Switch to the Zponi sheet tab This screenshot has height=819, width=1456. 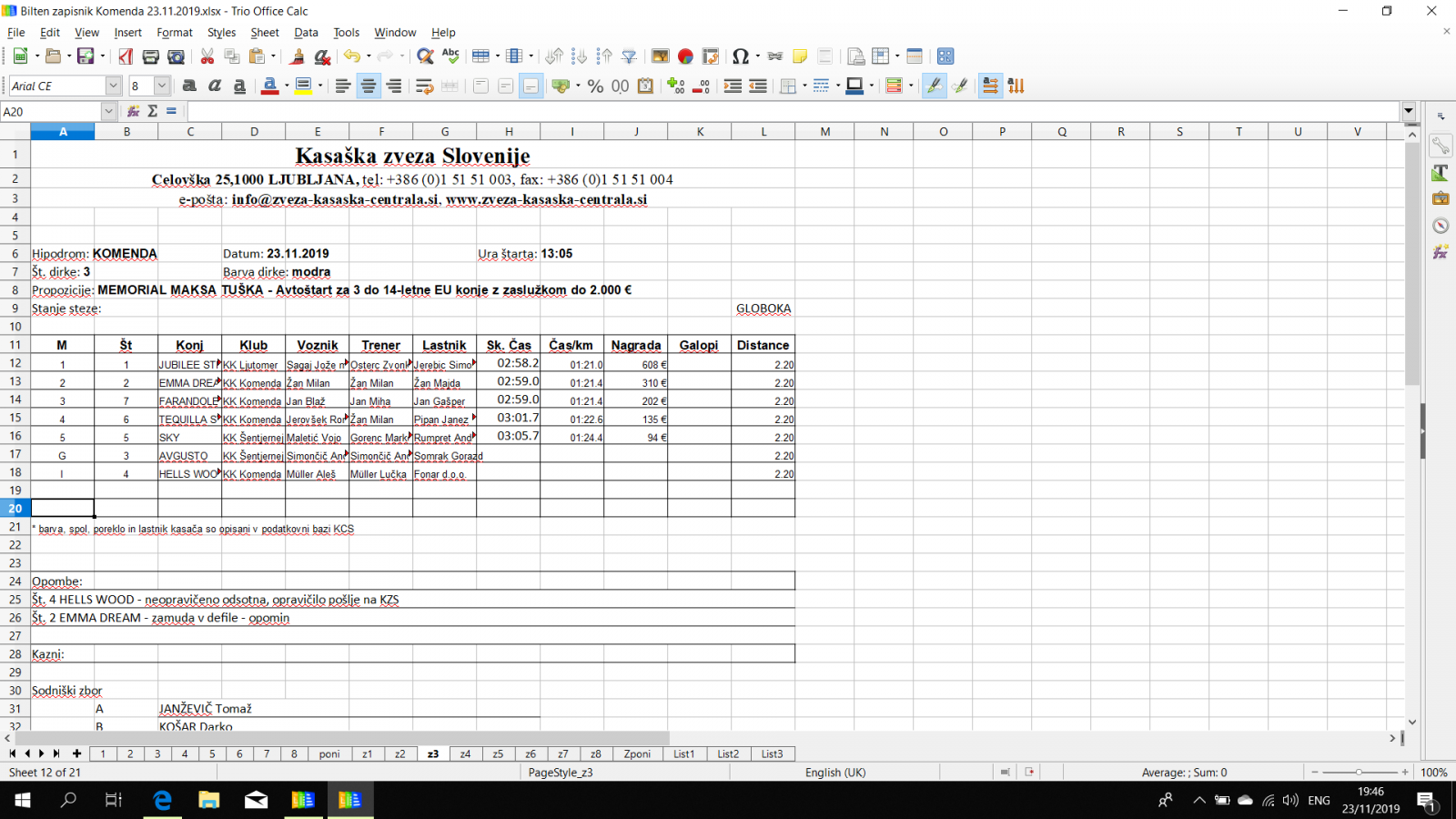(637, 753)
